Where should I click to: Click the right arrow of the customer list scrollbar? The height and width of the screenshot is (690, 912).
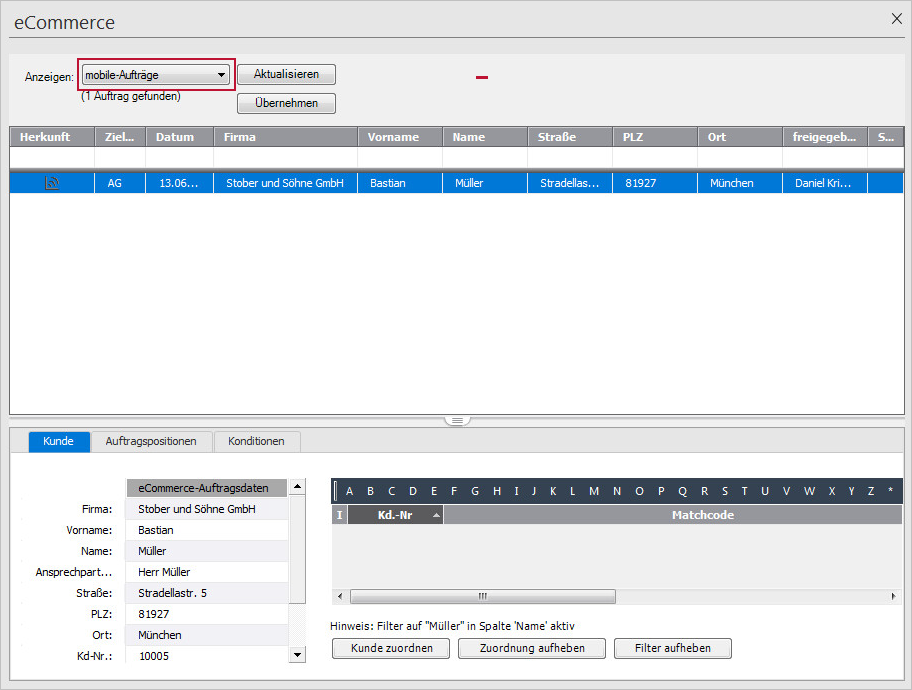click(x=894, y=596)
